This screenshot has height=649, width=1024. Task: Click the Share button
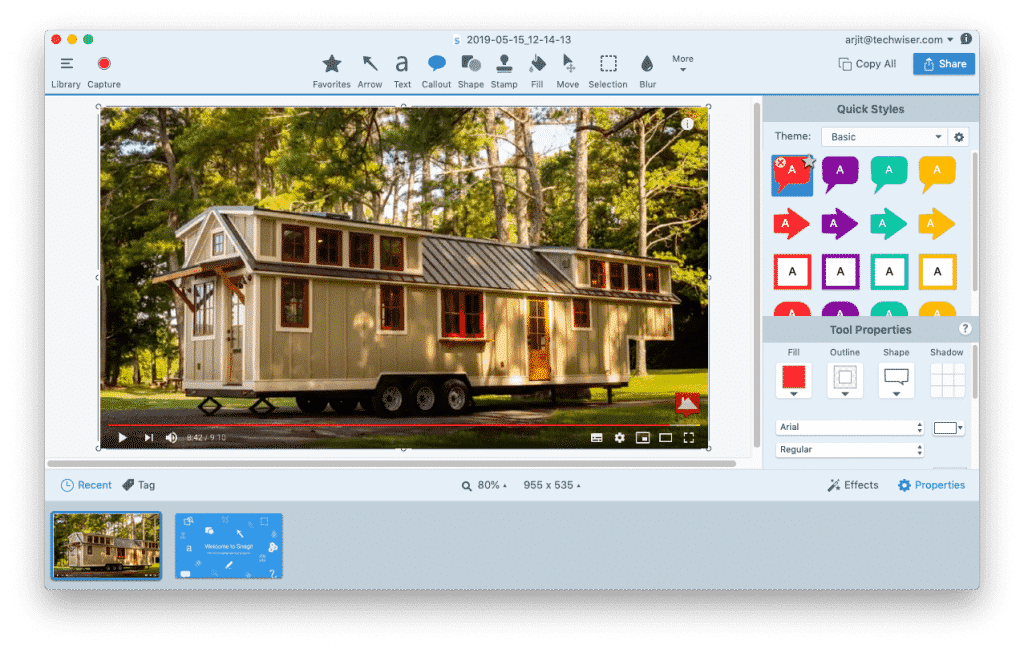coord(943,63)
